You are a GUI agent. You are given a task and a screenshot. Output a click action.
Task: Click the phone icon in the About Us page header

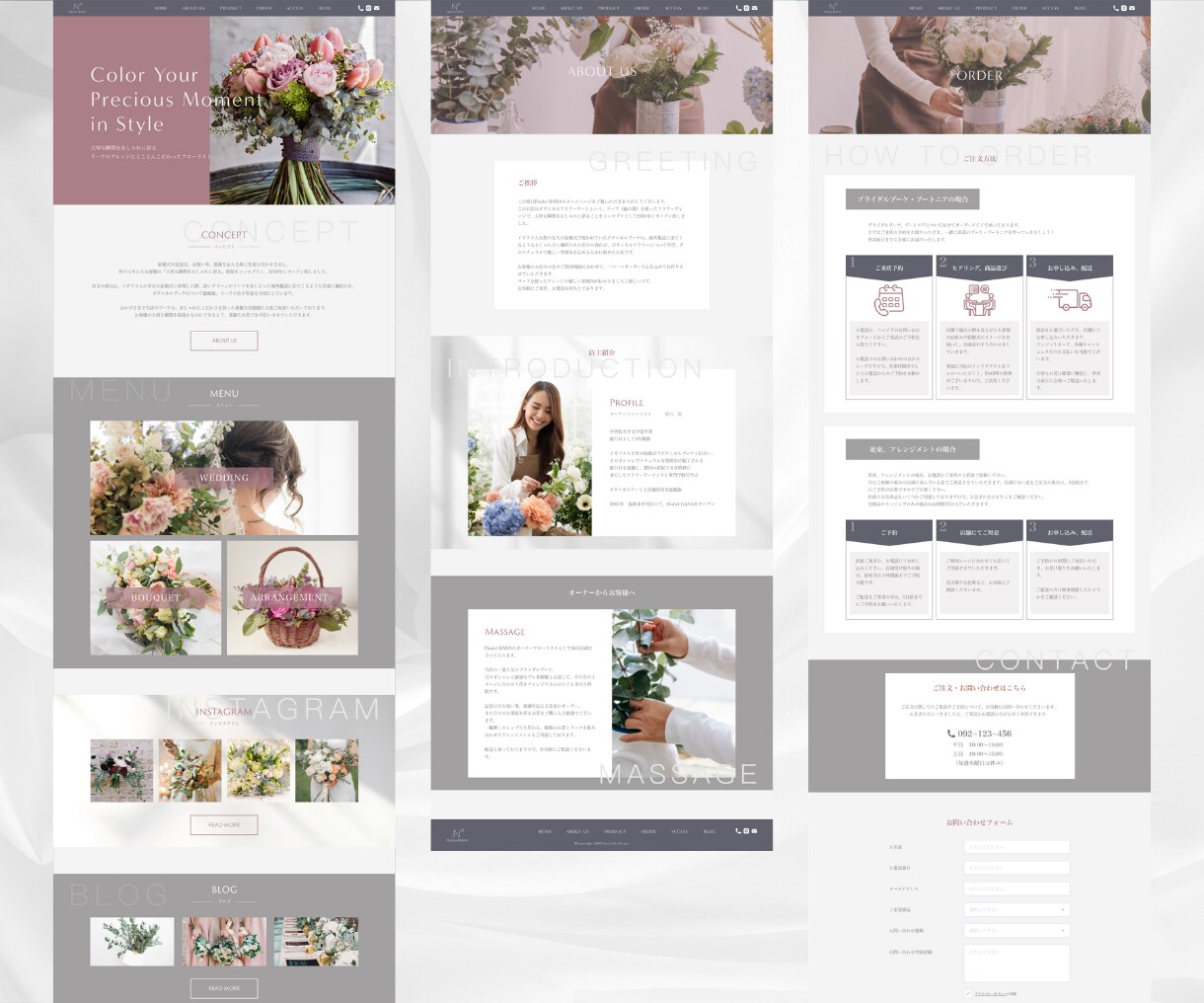click(x=739, y=8)
